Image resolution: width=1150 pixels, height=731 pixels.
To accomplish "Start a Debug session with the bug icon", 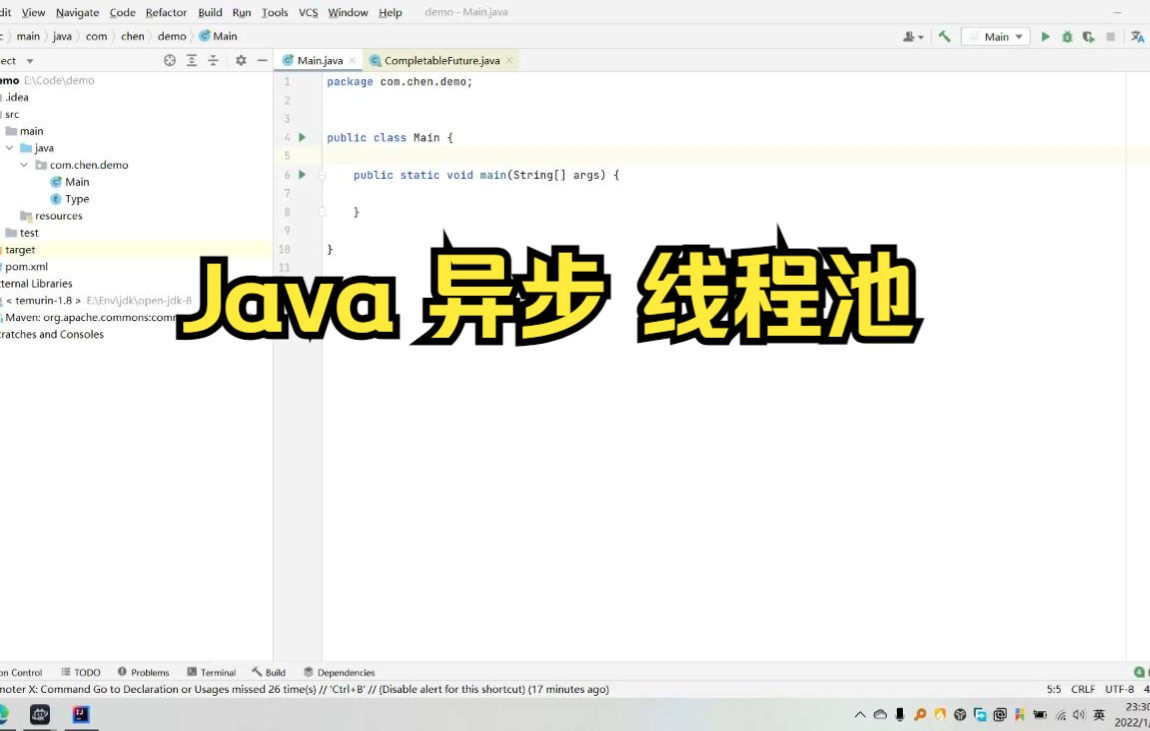I will pos(1066,36).
